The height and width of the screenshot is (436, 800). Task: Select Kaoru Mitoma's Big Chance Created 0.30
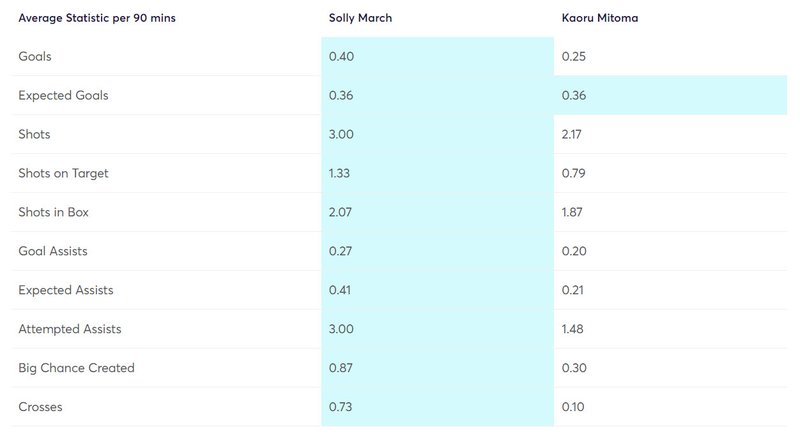pos(574,368)
